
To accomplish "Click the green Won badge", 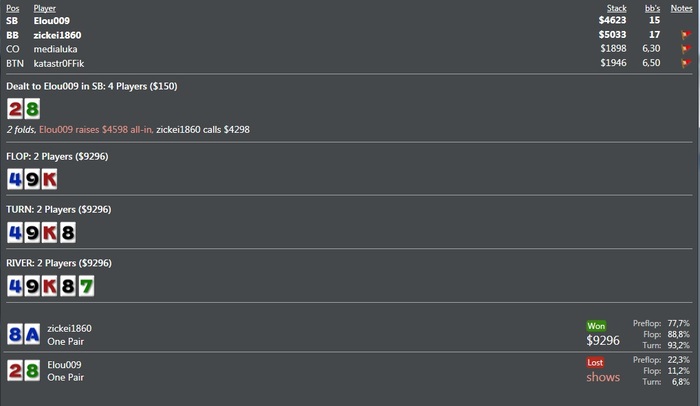I will [596, 326].
